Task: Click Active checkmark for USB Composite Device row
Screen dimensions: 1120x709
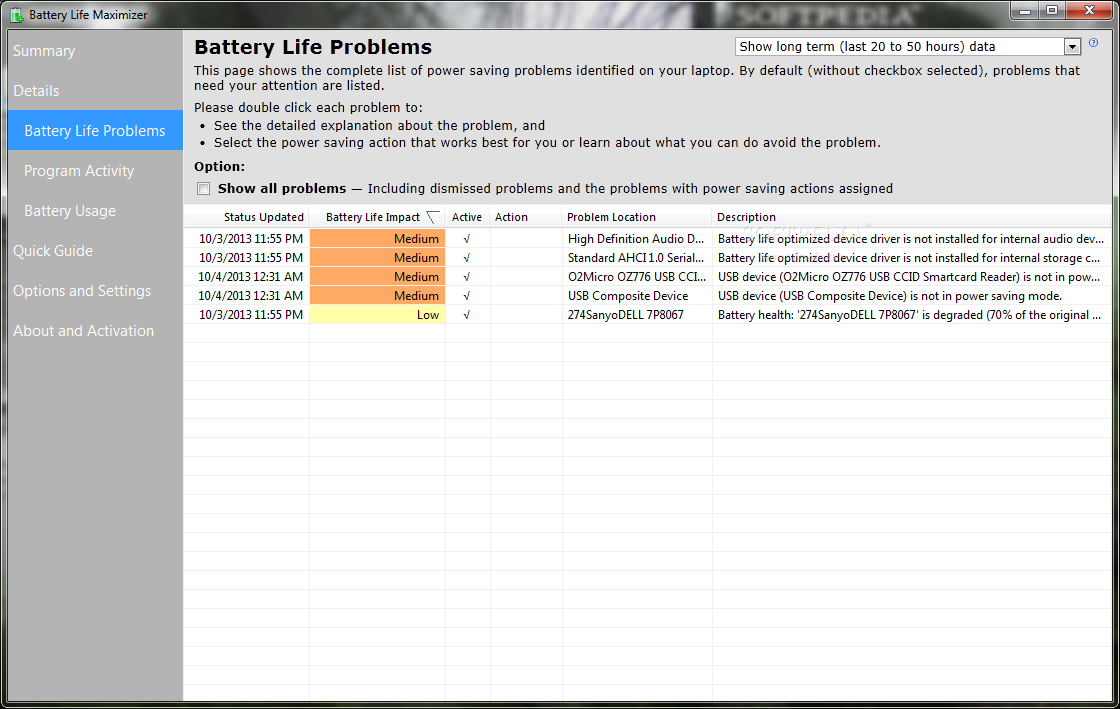Action: coord(466,296)
